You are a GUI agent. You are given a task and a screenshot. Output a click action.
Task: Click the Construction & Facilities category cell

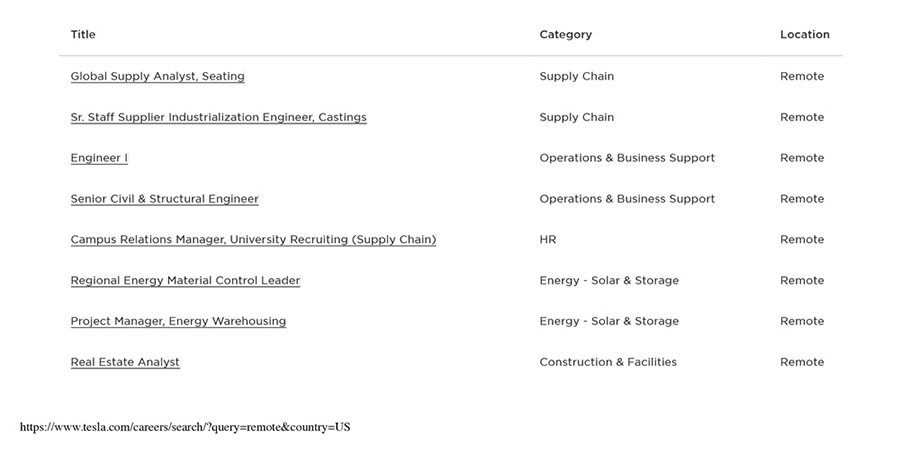point(607,362)
